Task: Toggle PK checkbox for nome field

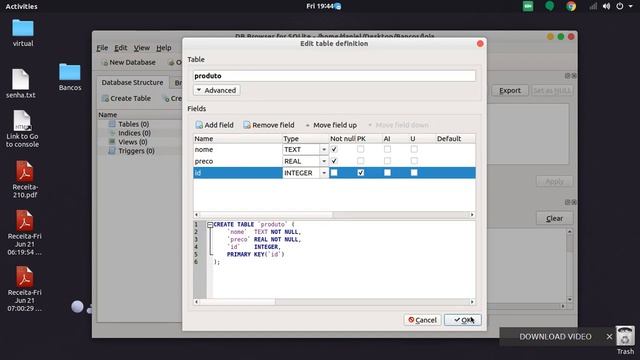Action: (360, 149)
